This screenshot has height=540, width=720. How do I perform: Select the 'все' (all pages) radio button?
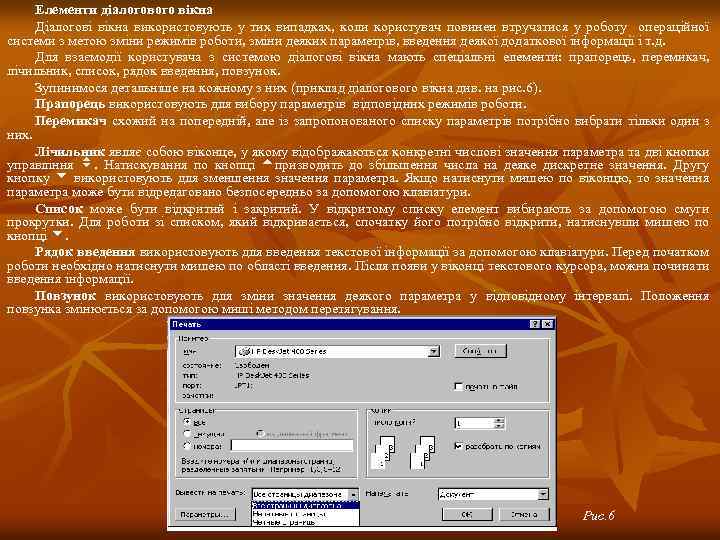tap(187, 422)
